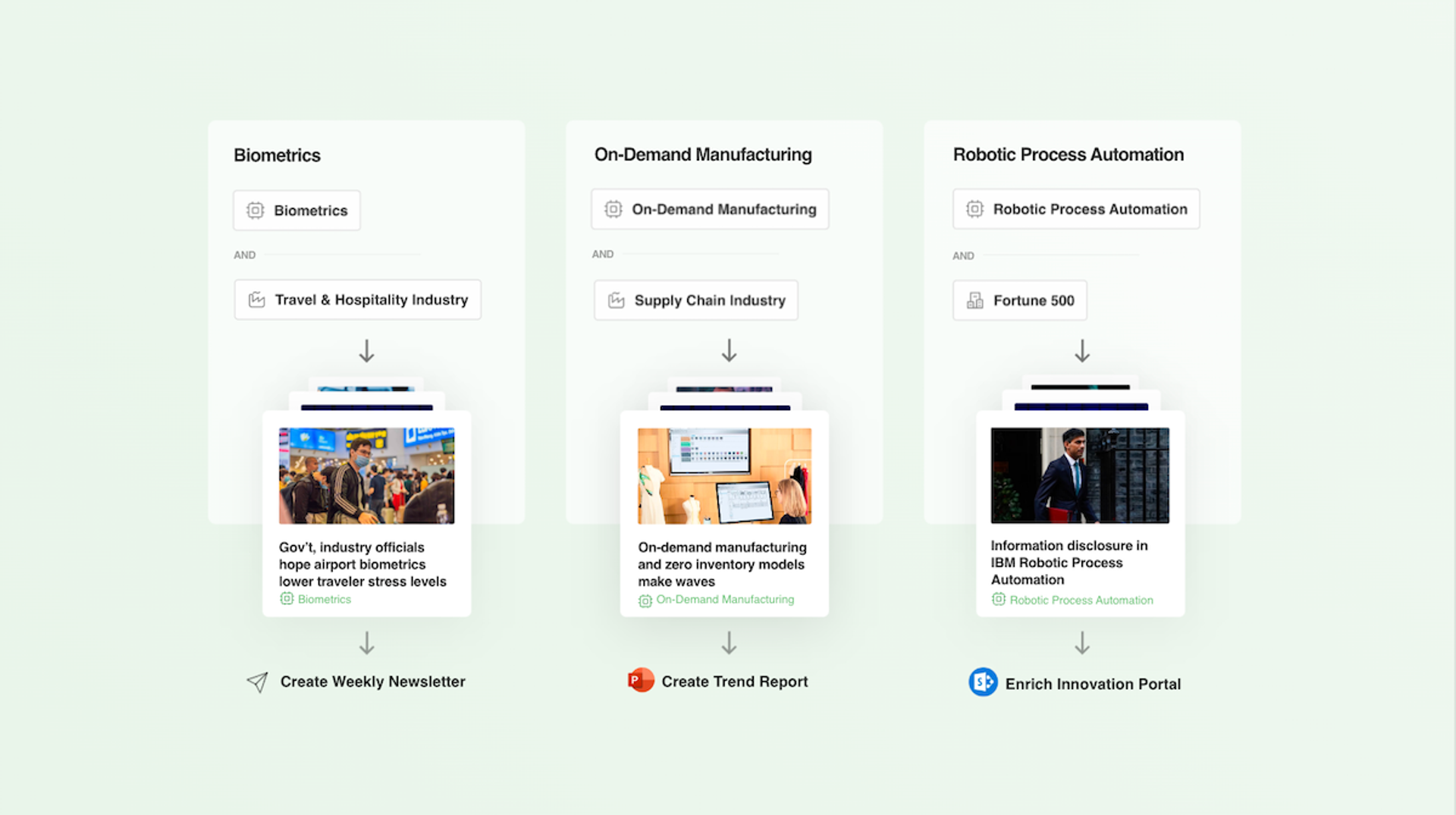1456x815 pixels.
Task: Click the chip icon in Robotic Process Automation tag
Action: [975, 208]
